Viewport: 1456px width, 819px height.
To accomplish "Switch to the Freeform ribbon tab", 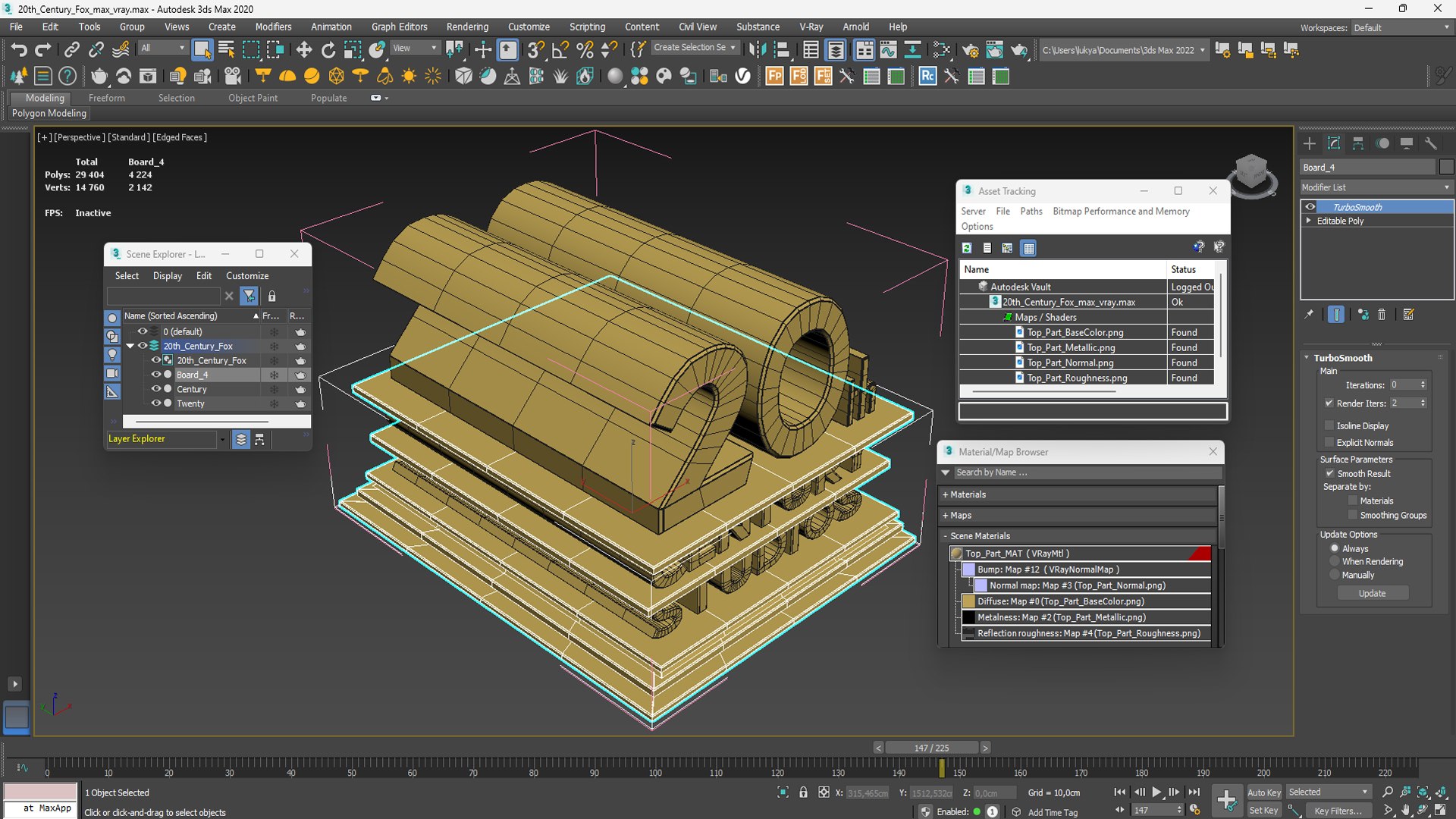I will 107,98.
